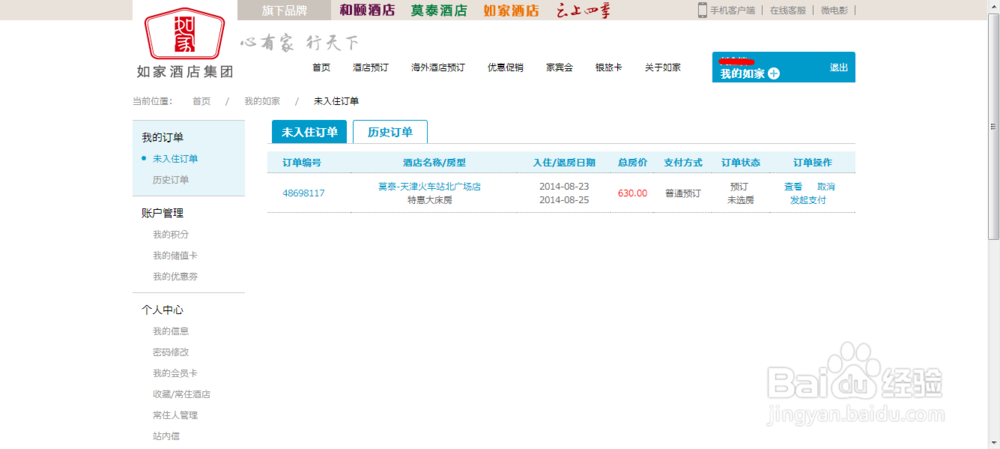
Task: Select the 未入住订单 tab
Action: coord(309,132)
